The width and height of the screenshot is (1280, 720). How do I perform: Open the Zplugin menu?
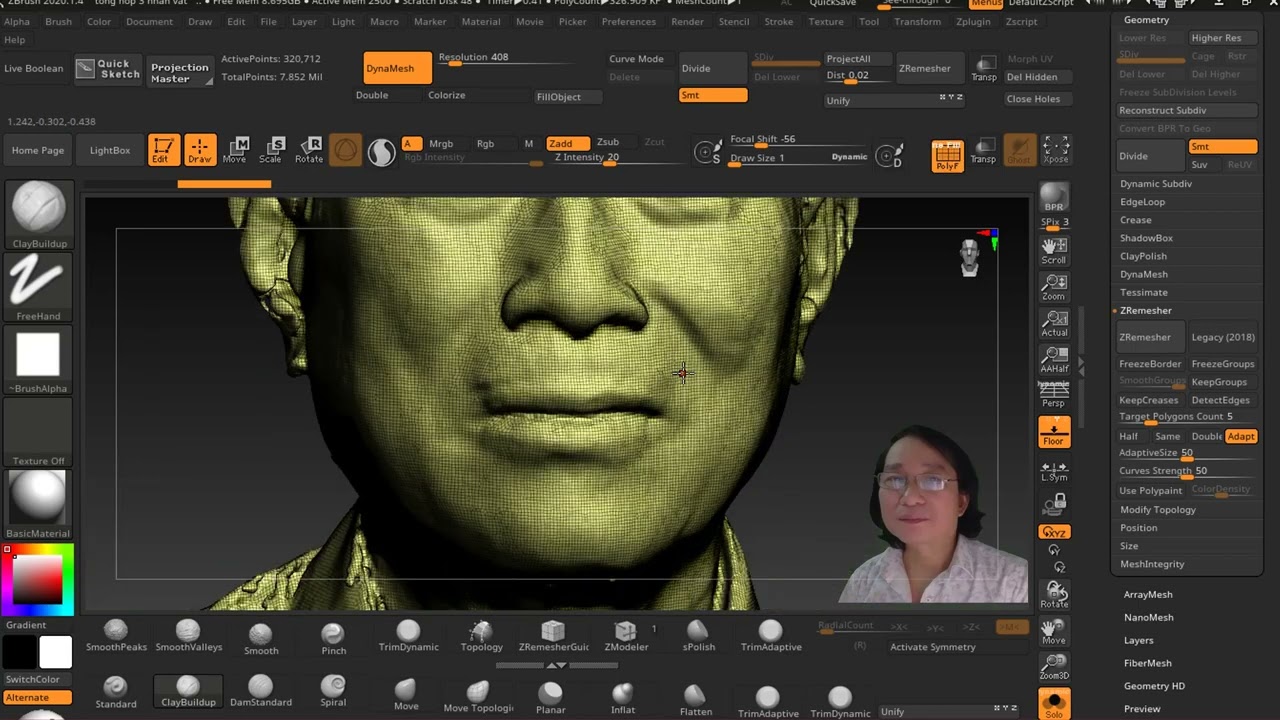pyautogui.click(x=973, y=22)
